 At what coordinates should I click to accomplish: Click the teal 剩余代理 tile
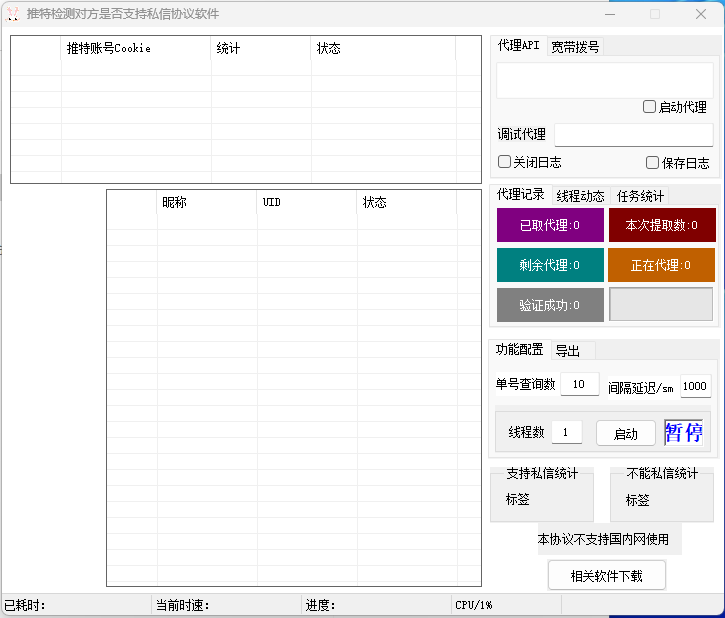(x=550, y=265)
